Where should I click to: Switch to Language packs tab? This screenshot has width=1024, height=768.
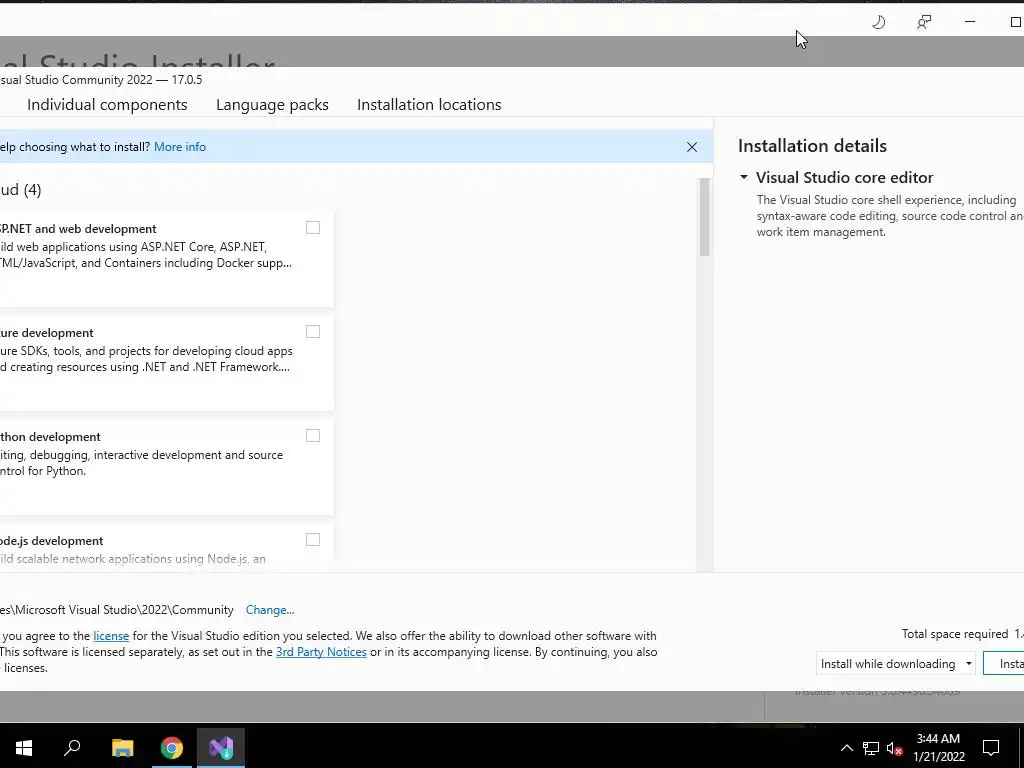pyautogui.click(x=272, y=104)
